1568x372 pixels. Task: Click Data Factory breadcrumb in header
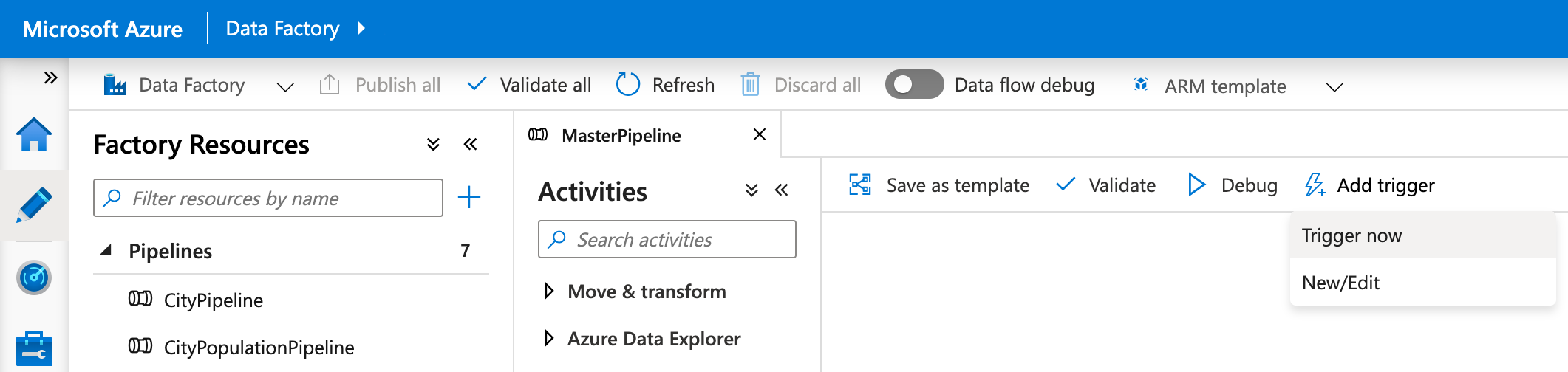[282, 28]
